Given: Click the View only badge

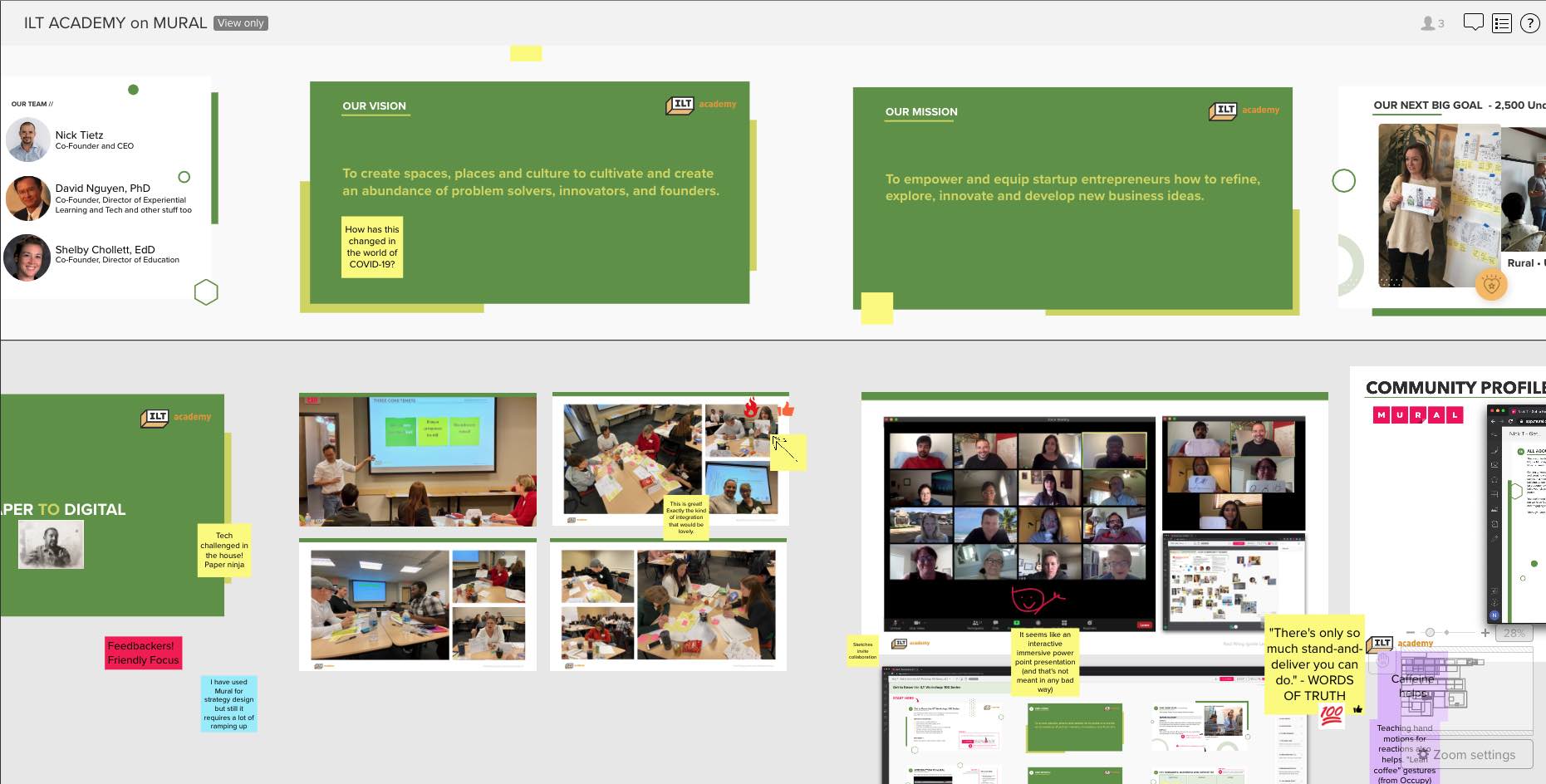Looking at the screenshot, I should click(x=240, y=23).
